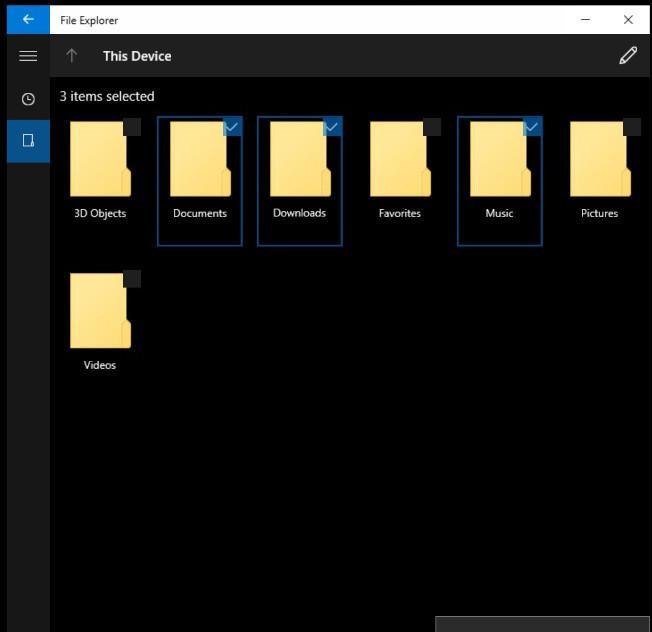Check the Videos selection box

point(132,279)
